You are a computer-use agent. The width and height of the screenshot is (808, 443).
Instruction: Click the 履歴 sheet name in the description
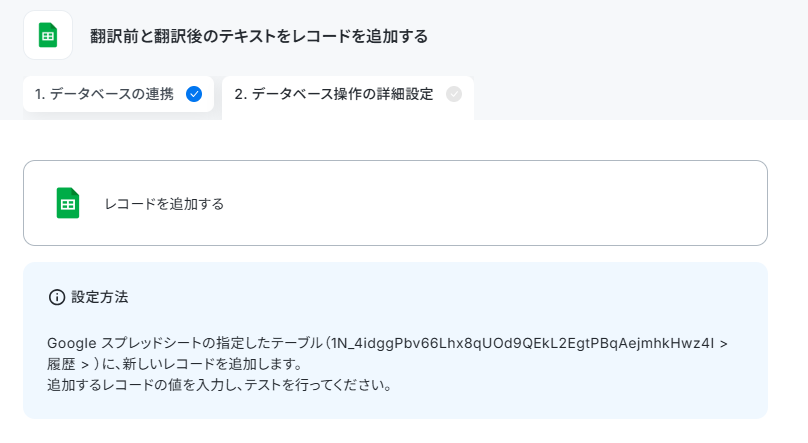pos(61,364)
